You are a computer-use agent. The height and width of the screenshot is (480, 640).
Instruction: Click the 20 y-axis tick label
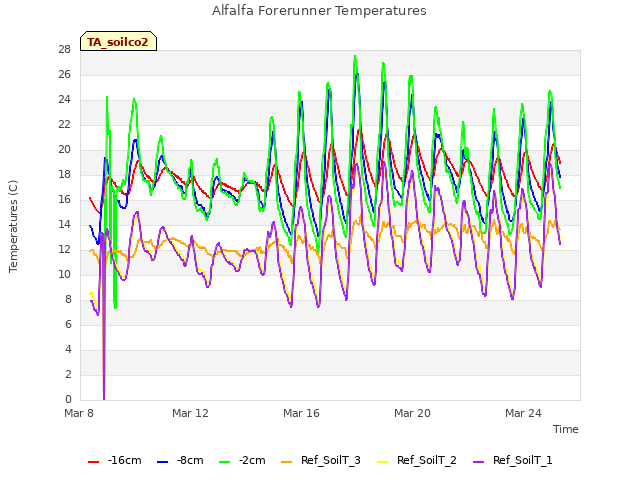[x=64, y=150]
